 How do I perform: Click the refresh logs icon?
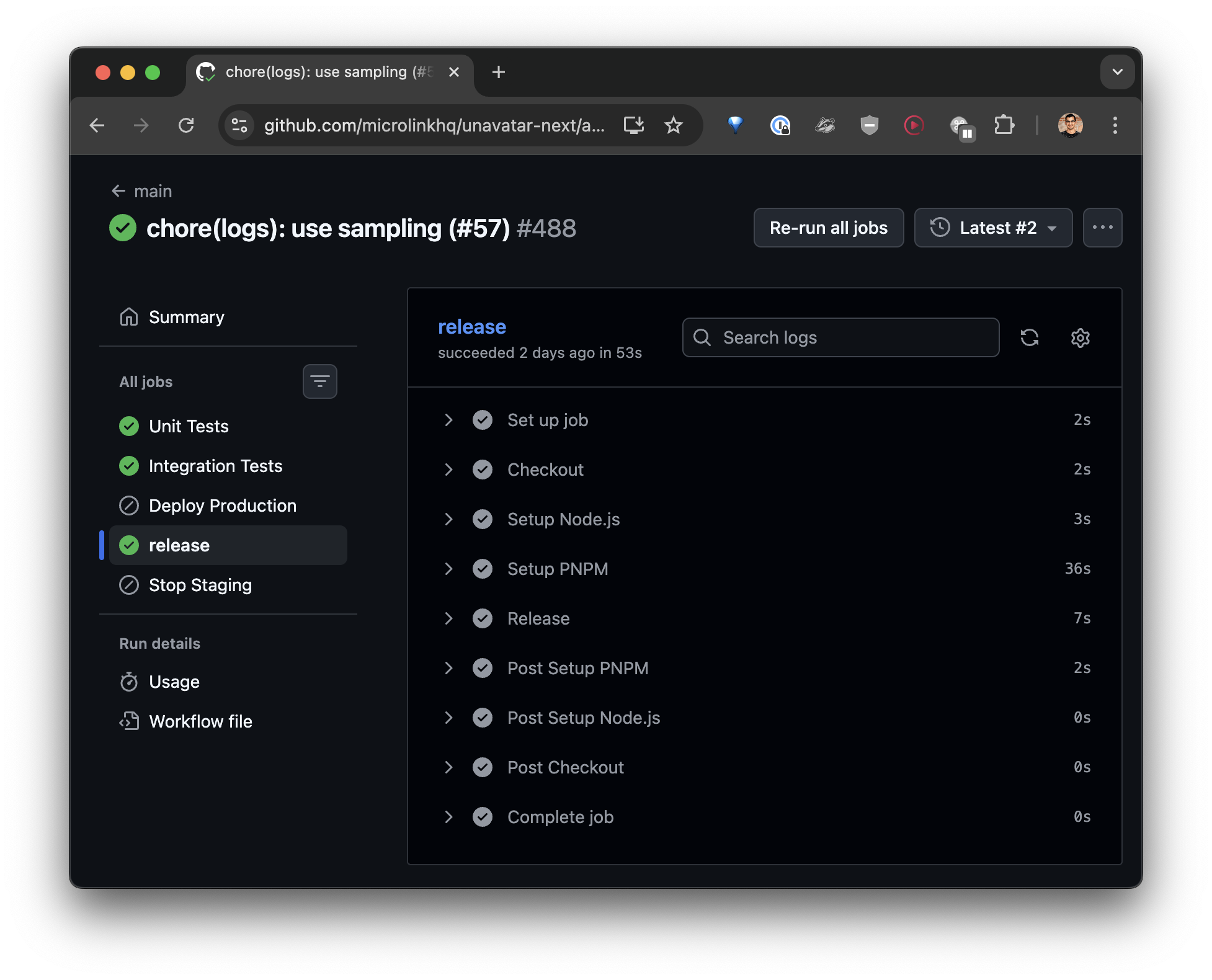1029,338
